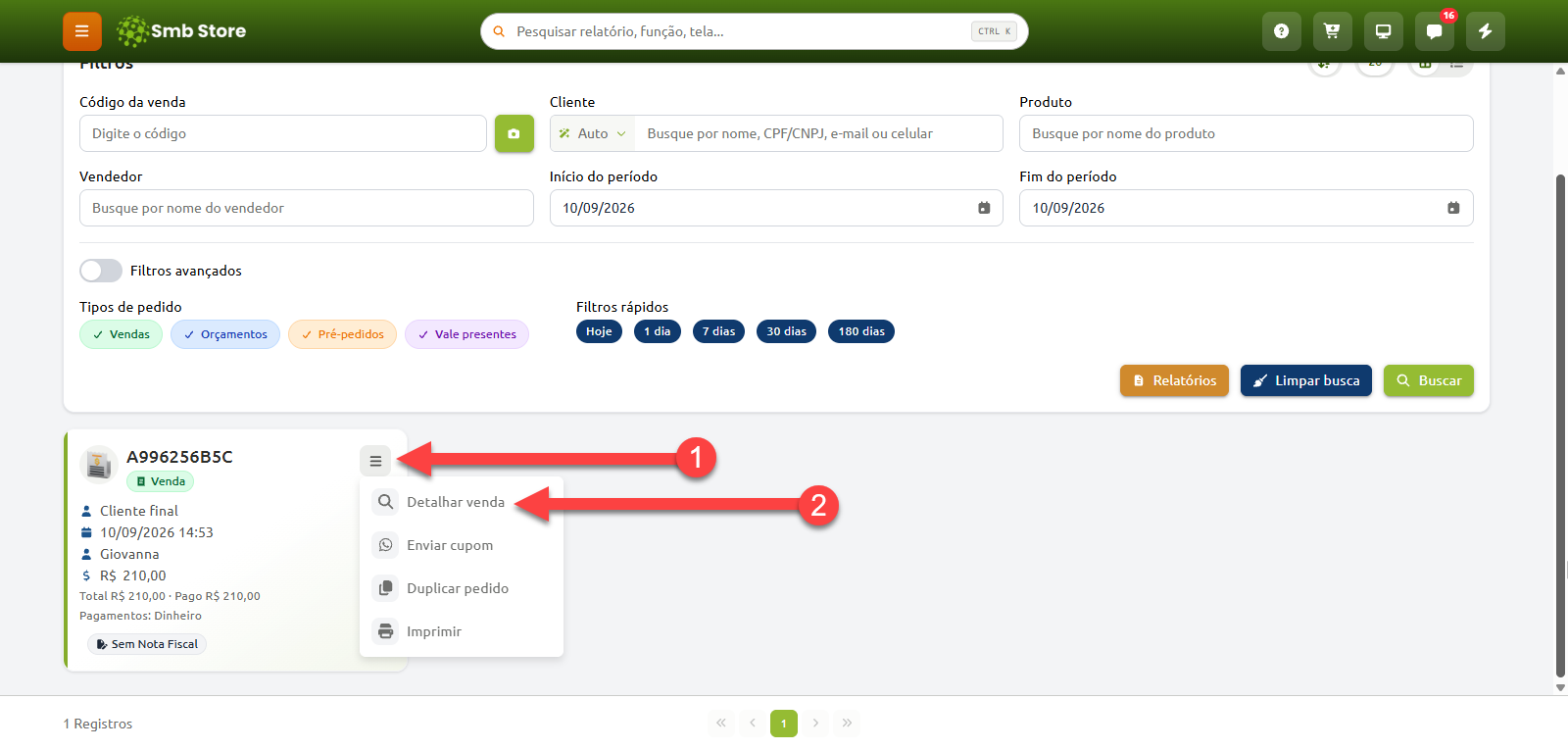1568x750 pixels.
Task: Click the Fim do período date field
Action: [x=1246, y=208]
